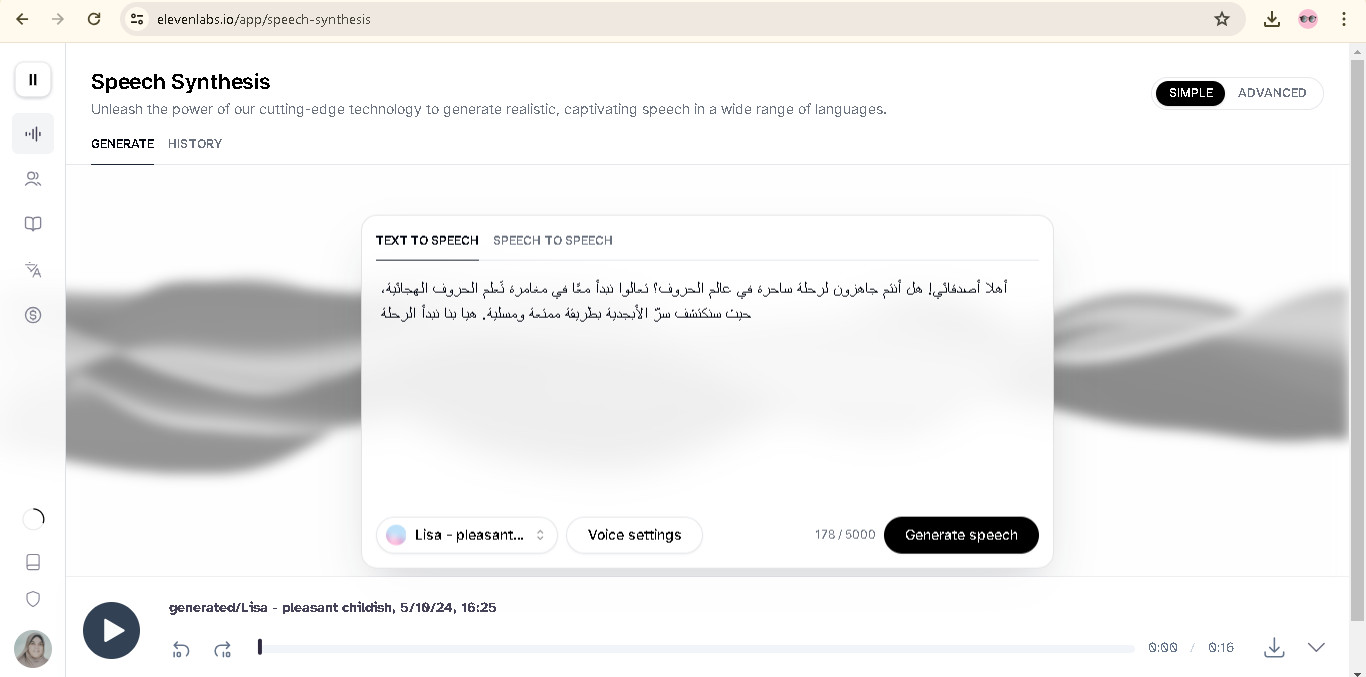
Task: Open the browser three-dot menu
Action: click(x=1344, y=19)
